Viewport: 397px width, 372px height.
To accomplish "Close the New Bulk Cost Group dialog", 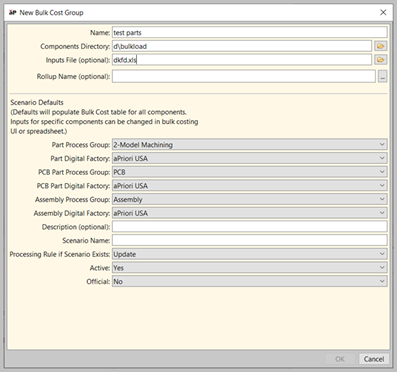I will coord(383,12).
